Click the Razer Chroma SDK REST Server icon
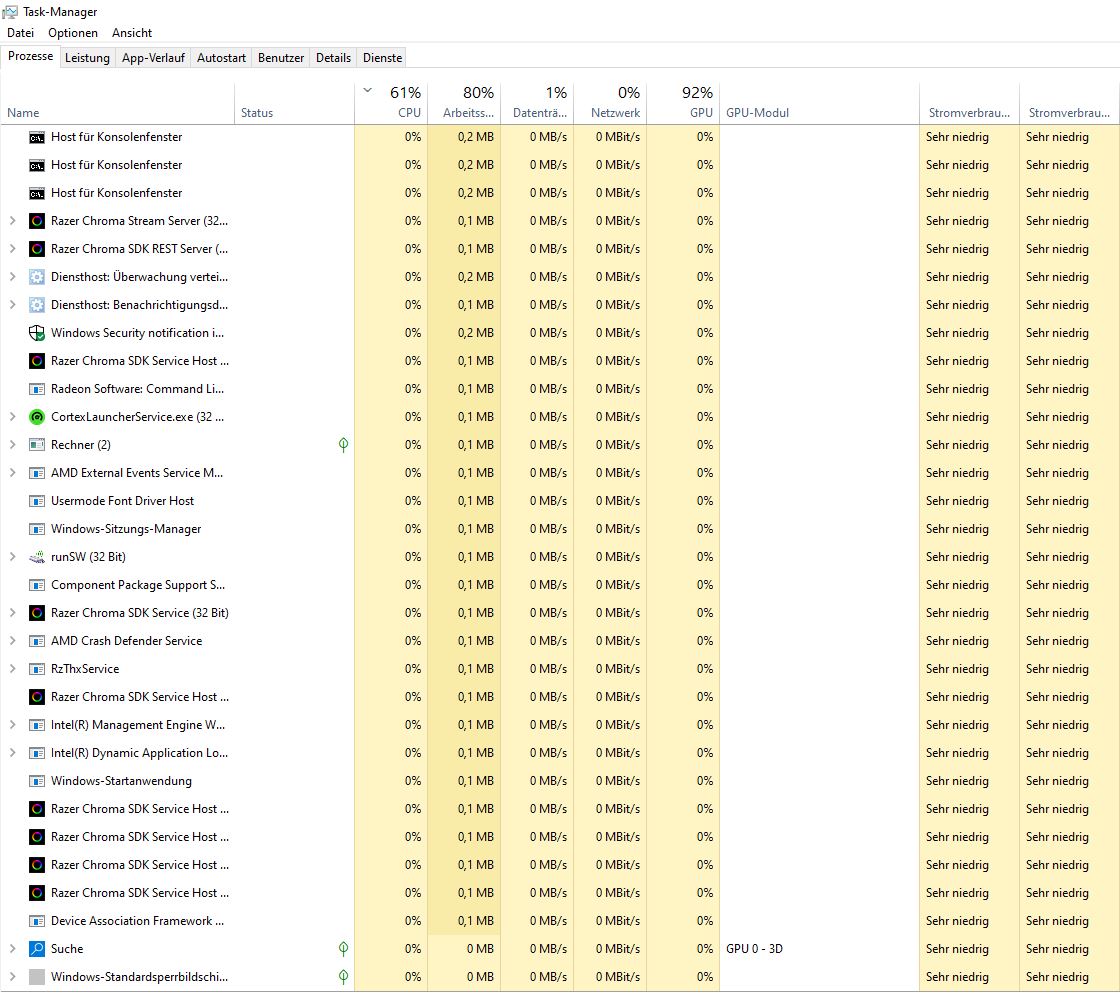 [37, 249]
